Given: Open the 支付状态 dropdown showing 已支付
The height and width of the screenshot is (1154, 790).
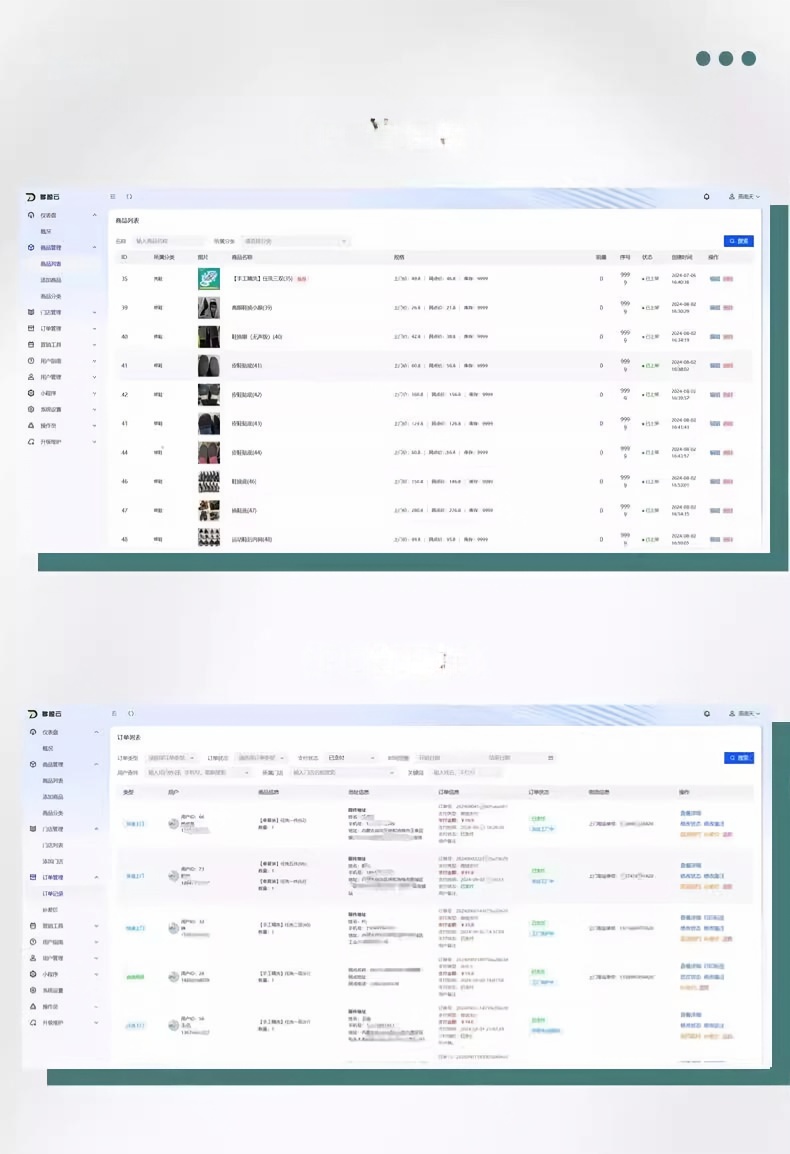Looking at the screenshot, I should [350, 758].
